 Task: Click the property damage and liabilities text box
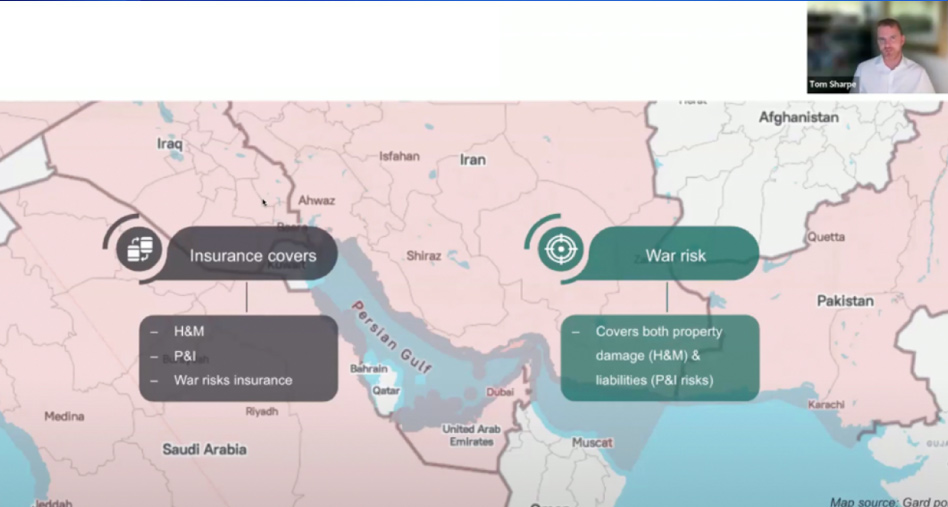click(x=659, y=356)
